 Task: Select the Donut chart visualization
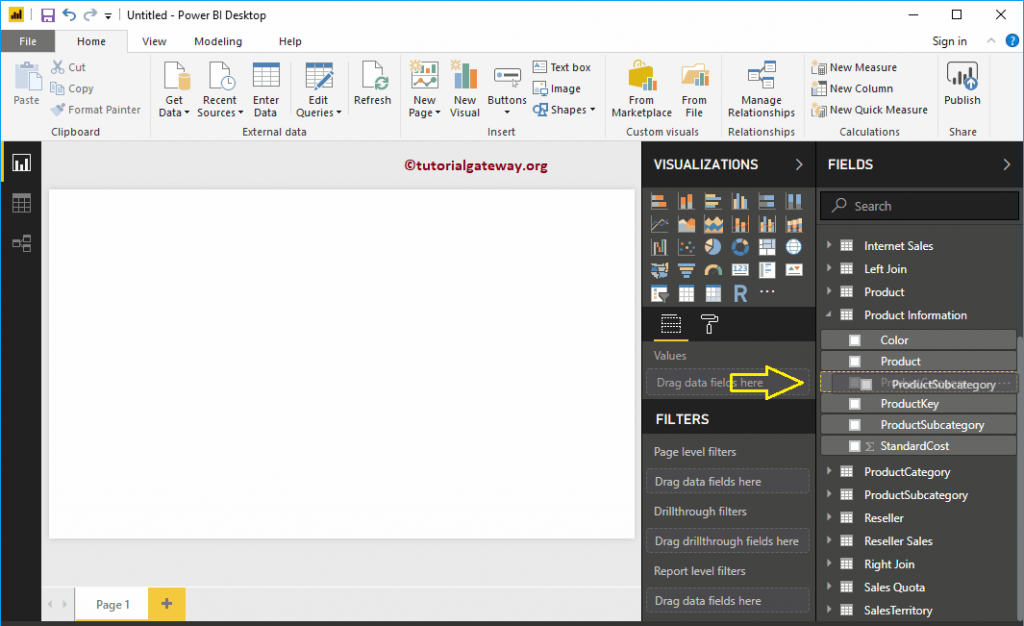740,246
